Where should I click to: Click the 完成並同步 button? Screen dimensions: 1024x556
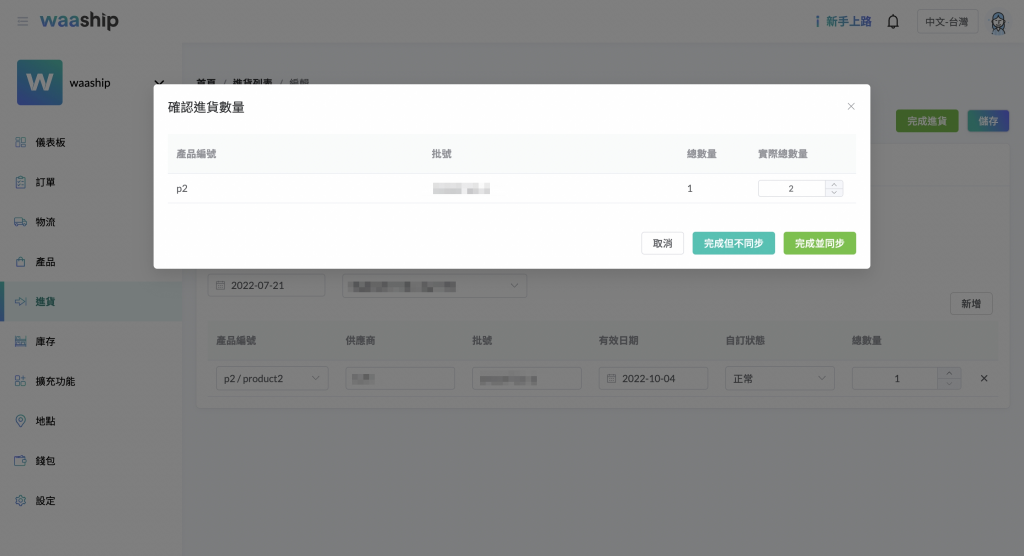pos(819,243)
